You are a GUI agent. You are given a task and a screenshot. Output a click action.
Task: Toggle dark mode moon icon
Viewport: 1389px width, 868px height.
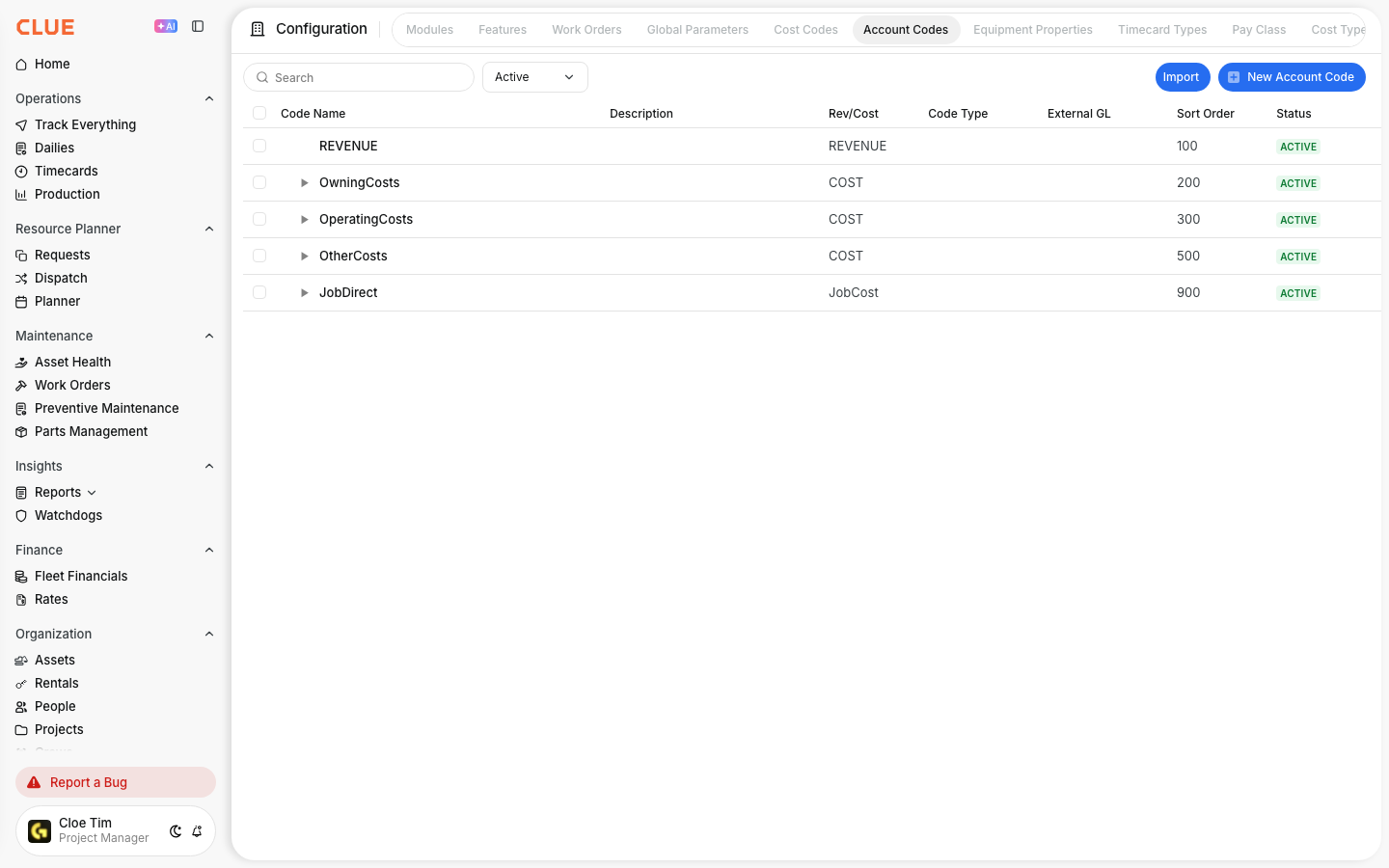[176, 831]
